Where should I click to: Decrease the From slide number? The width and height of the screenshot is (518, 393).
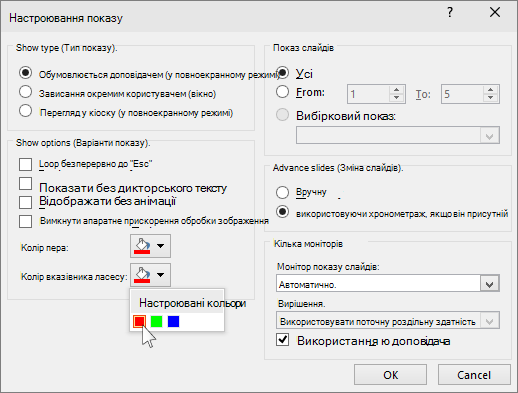397,98
